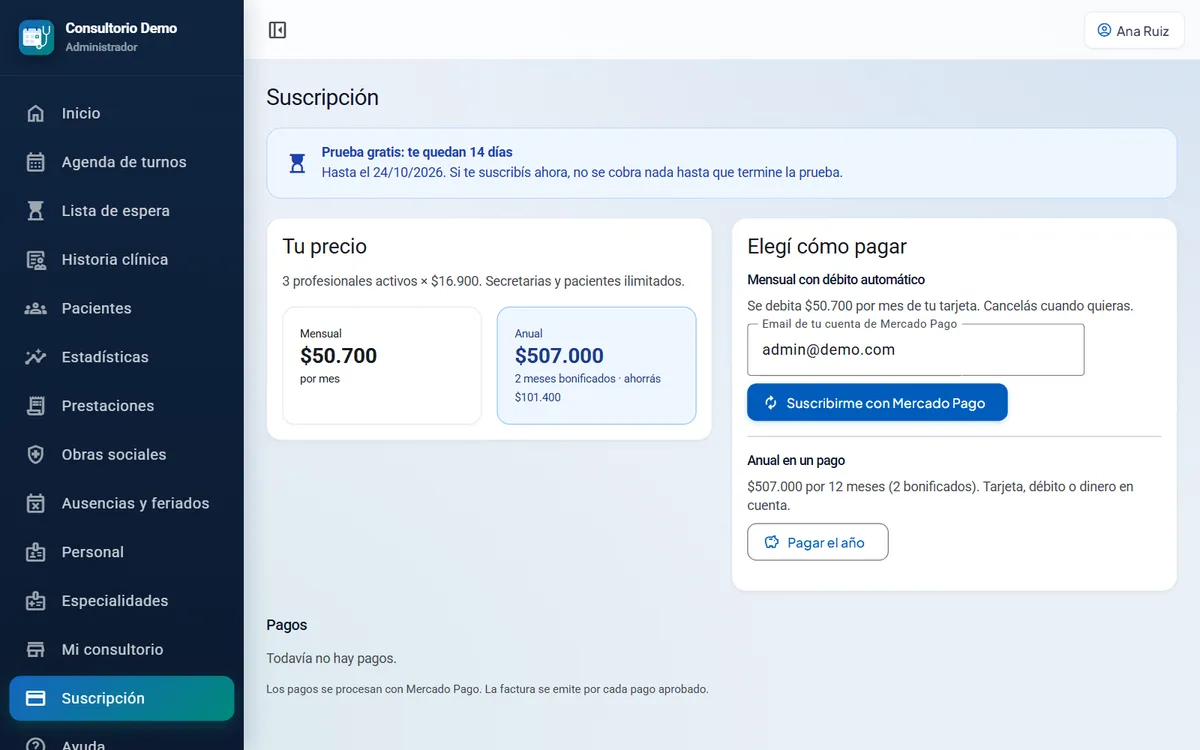The image size is (1200, 750).
Task: Click '2 meses bonificados · ahorrás $101.400' text
Action: point(588,388)
